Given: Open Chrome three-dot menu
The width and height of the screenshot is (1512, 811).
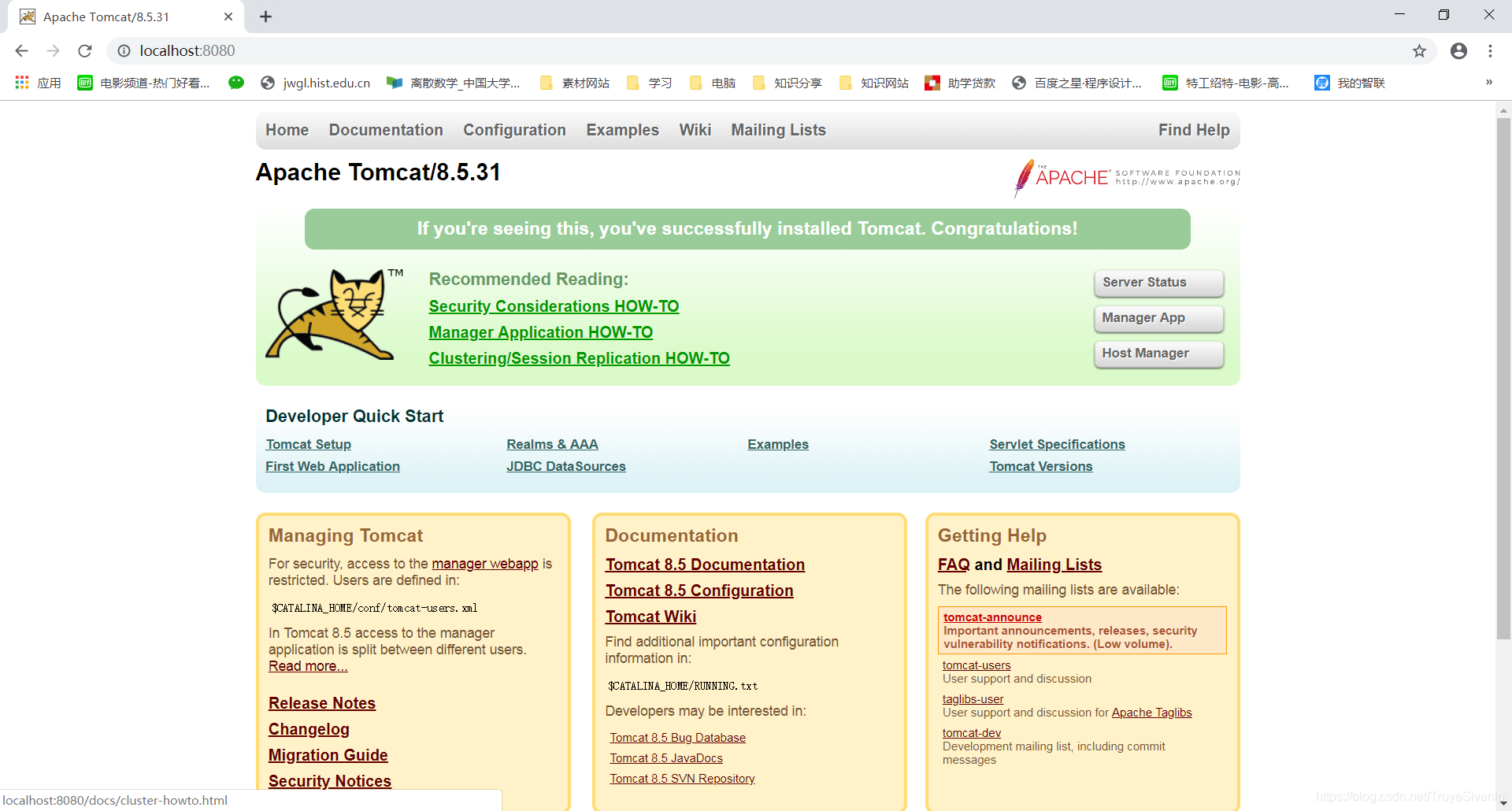Looking at the screenshot, I should 1490,51.
